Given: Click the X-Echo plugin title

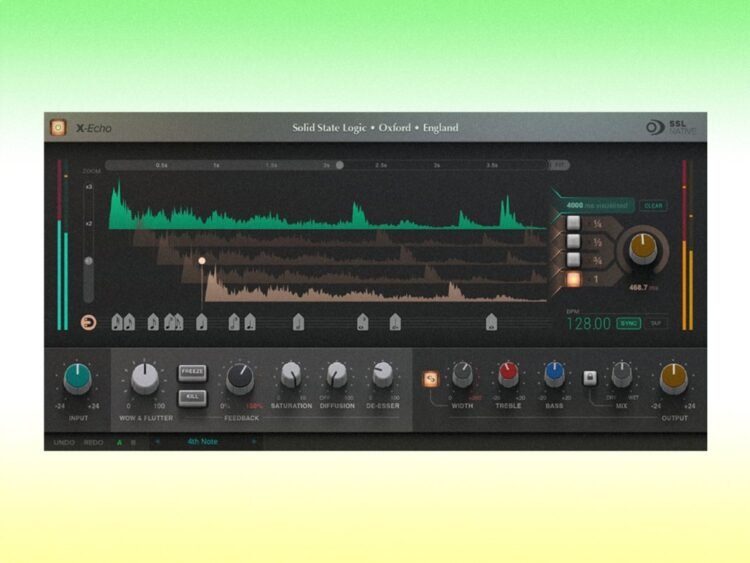Looking at the screenshot, I should [94, 128].
